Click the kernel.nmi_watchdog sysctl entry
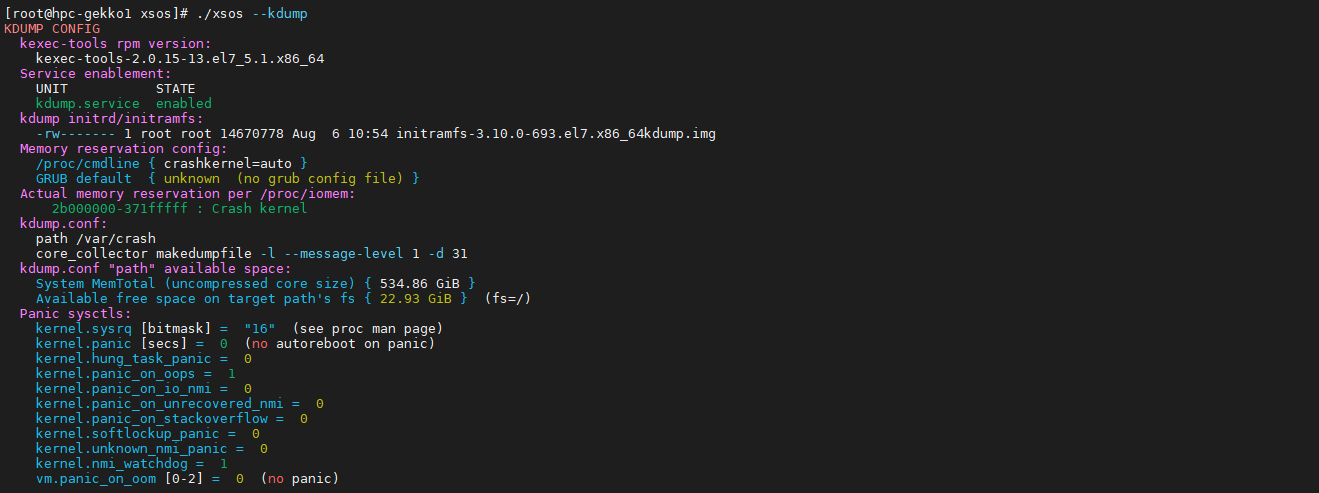Image resolution: width=1319 pixels, height=493 pixels. (x=120, y=463)
